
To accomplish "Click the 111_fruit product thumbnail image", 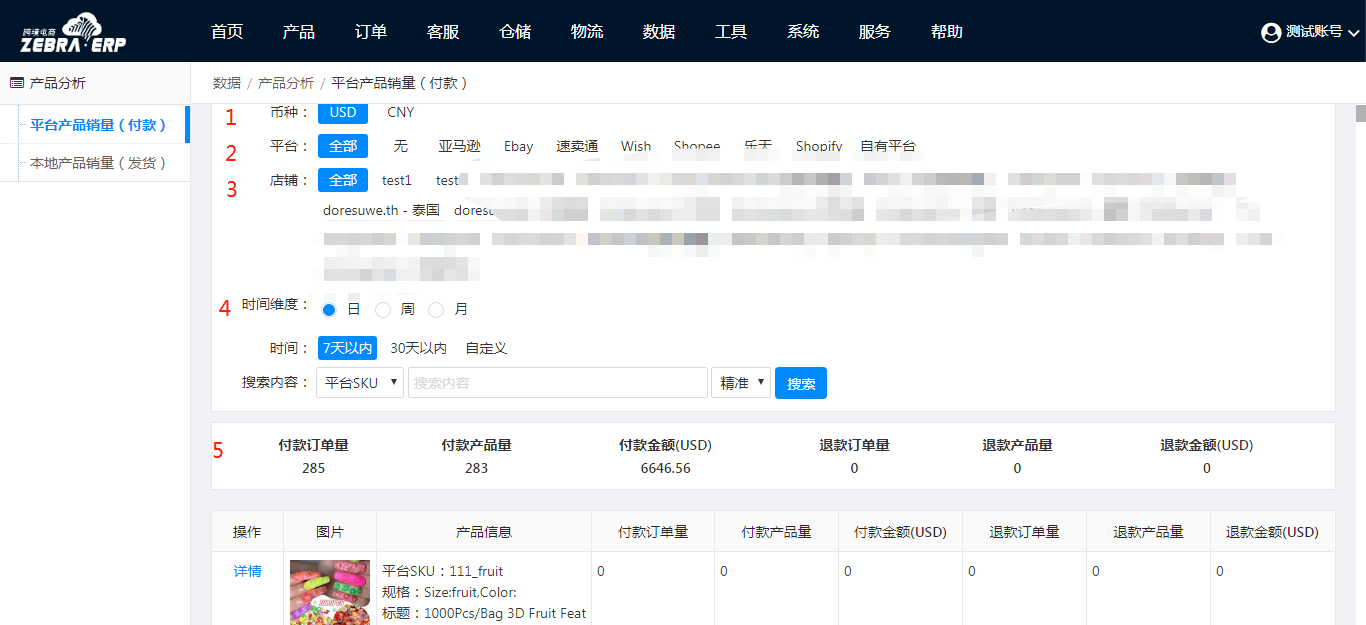I will click(330, 592).
